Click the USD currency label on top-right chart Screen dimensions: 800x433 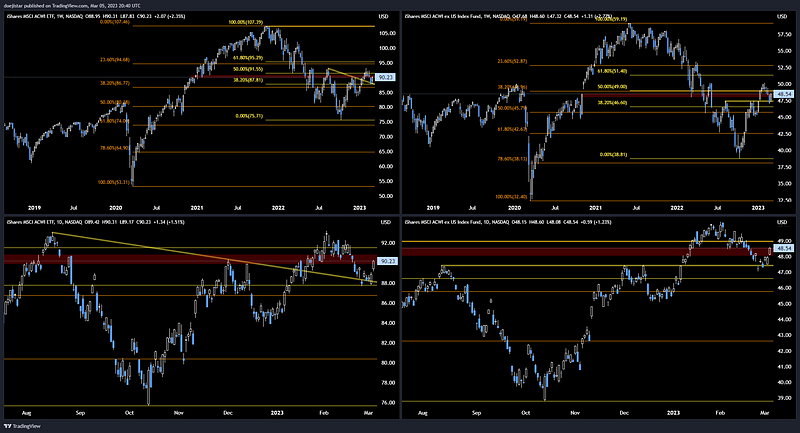[x=782, y=15]
